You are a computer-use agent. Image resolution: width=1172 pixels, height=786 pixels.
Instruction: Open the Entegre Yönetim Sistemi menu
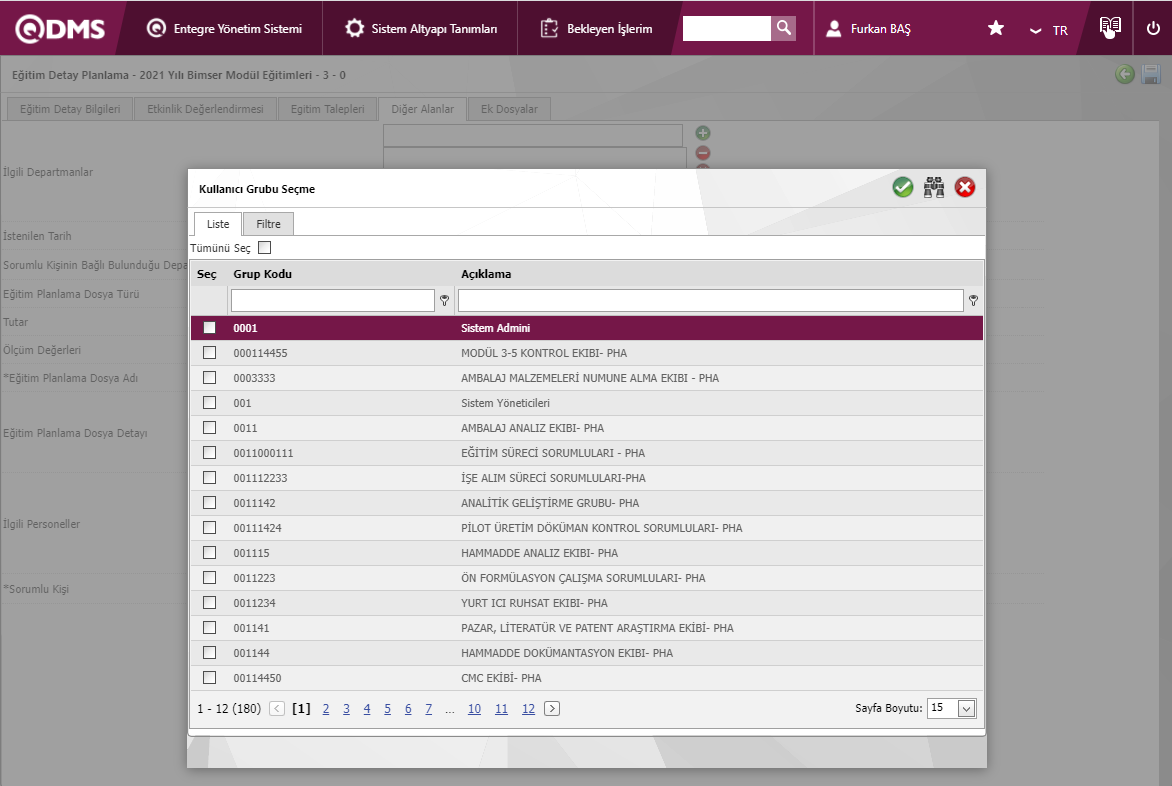click(x=224, y=28)
